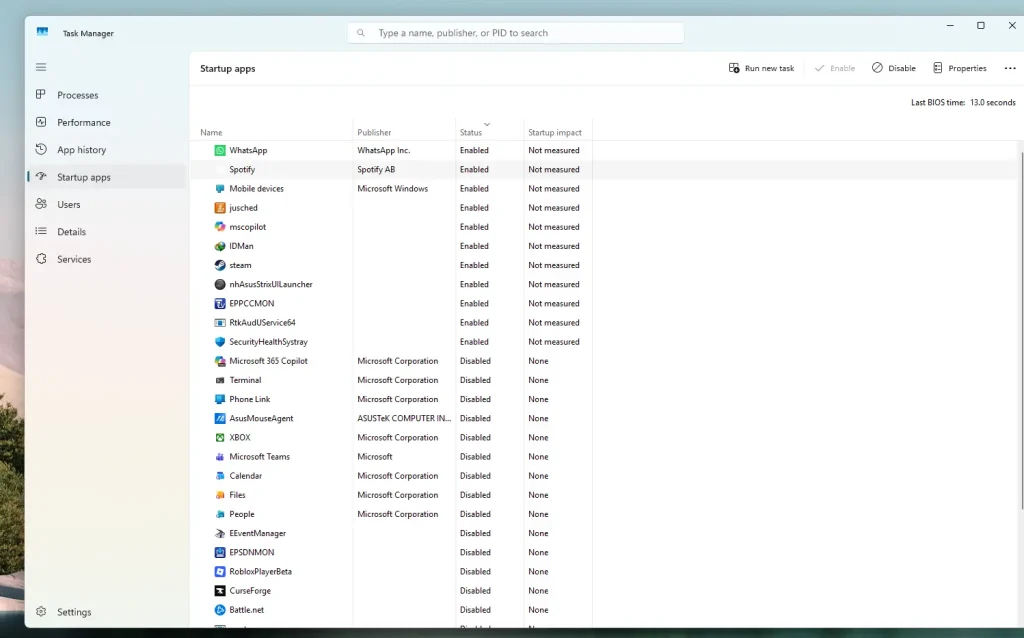Image resolution: width=1024 pixels, height=638 pixels.
Task: Open App history page
Action: click(107, 150)
